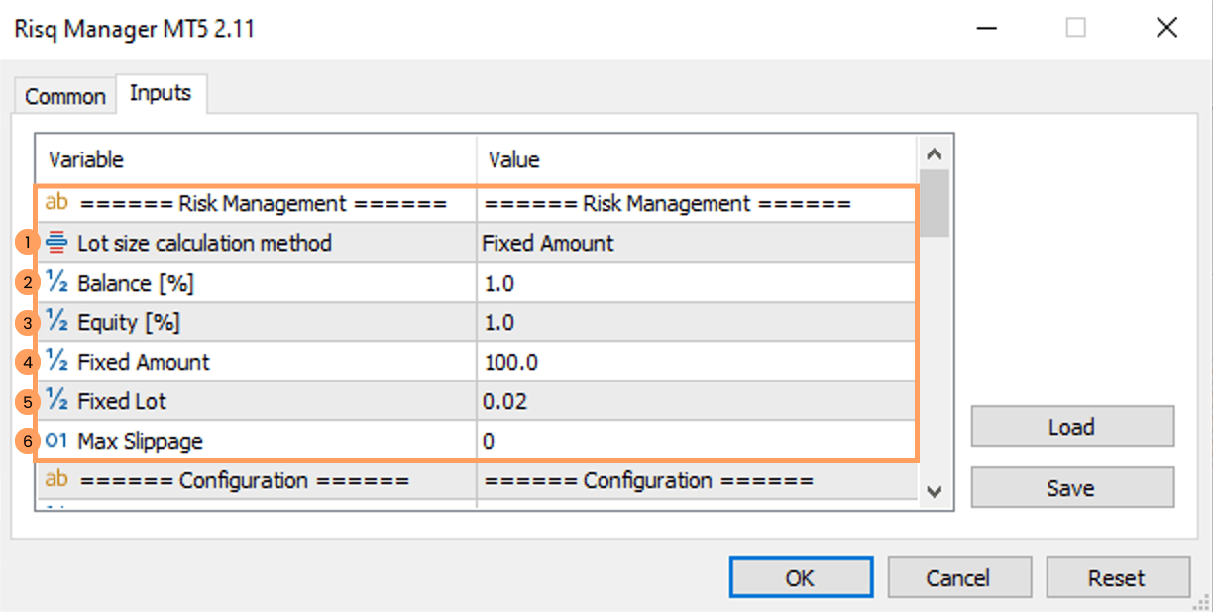Click the ½ icon next to Balance [%]
The height and width of the screenshot is (612, 1213).
[57, 283]
